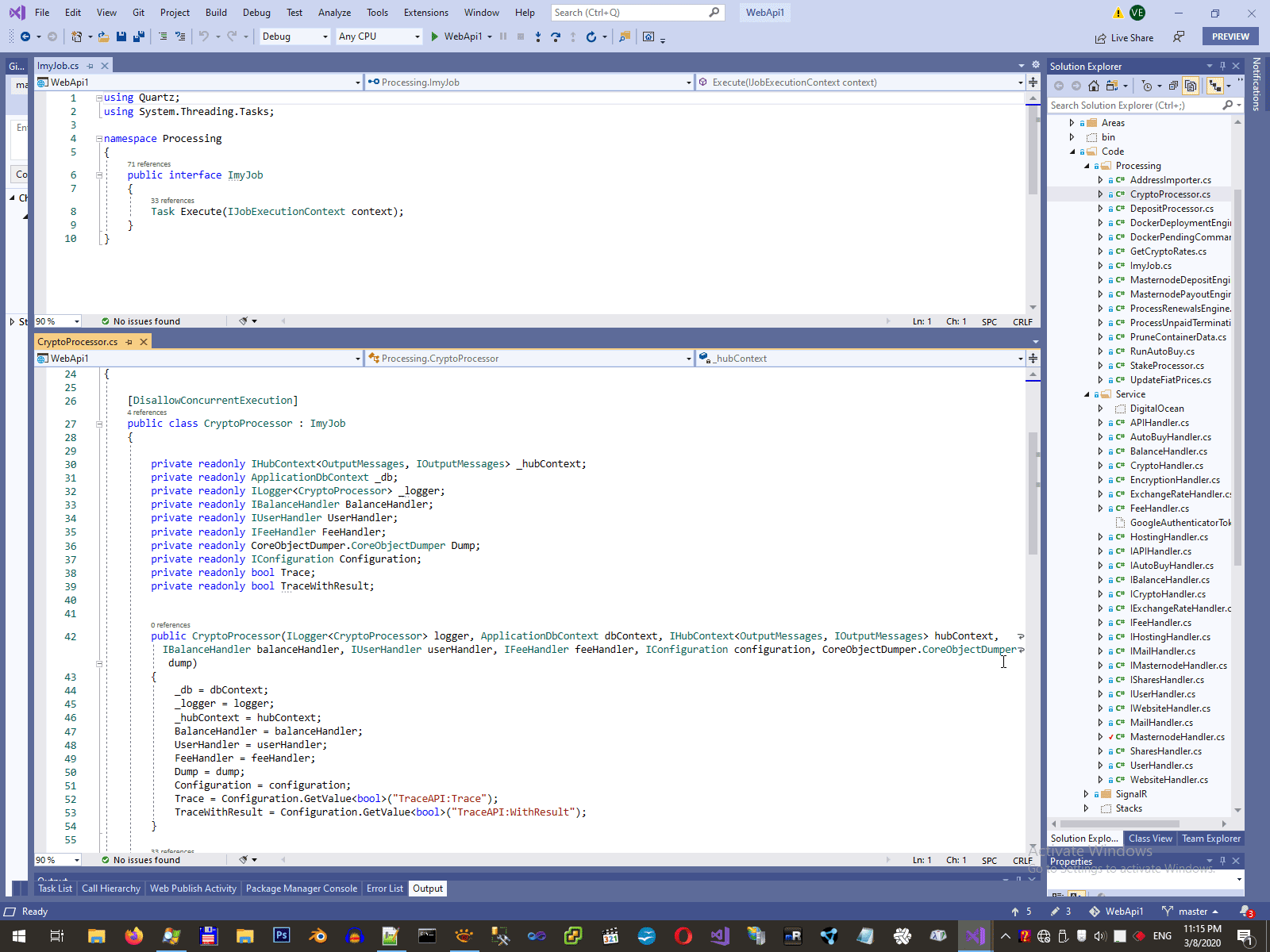Click the Step Over debug icon
The width and height of the screenshot is (1270, 952).
tap(555, 36)
